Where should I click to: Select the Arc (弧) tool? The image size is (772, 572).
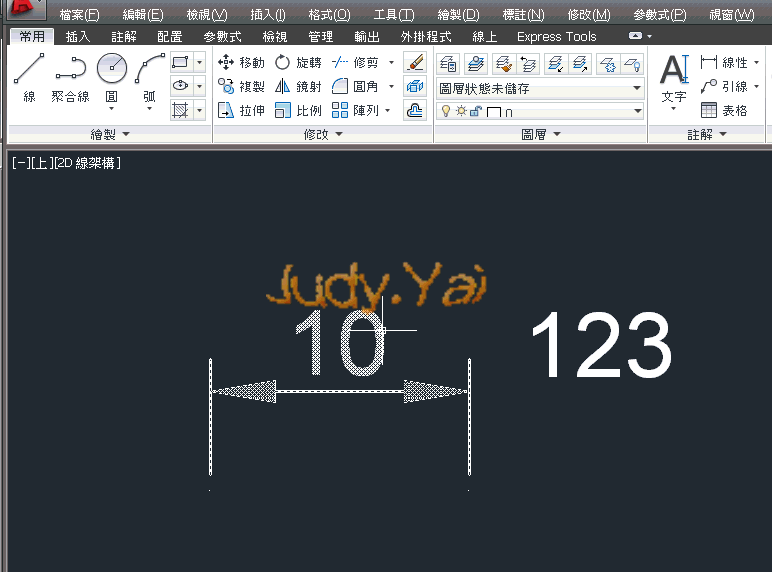click(149, 79)
